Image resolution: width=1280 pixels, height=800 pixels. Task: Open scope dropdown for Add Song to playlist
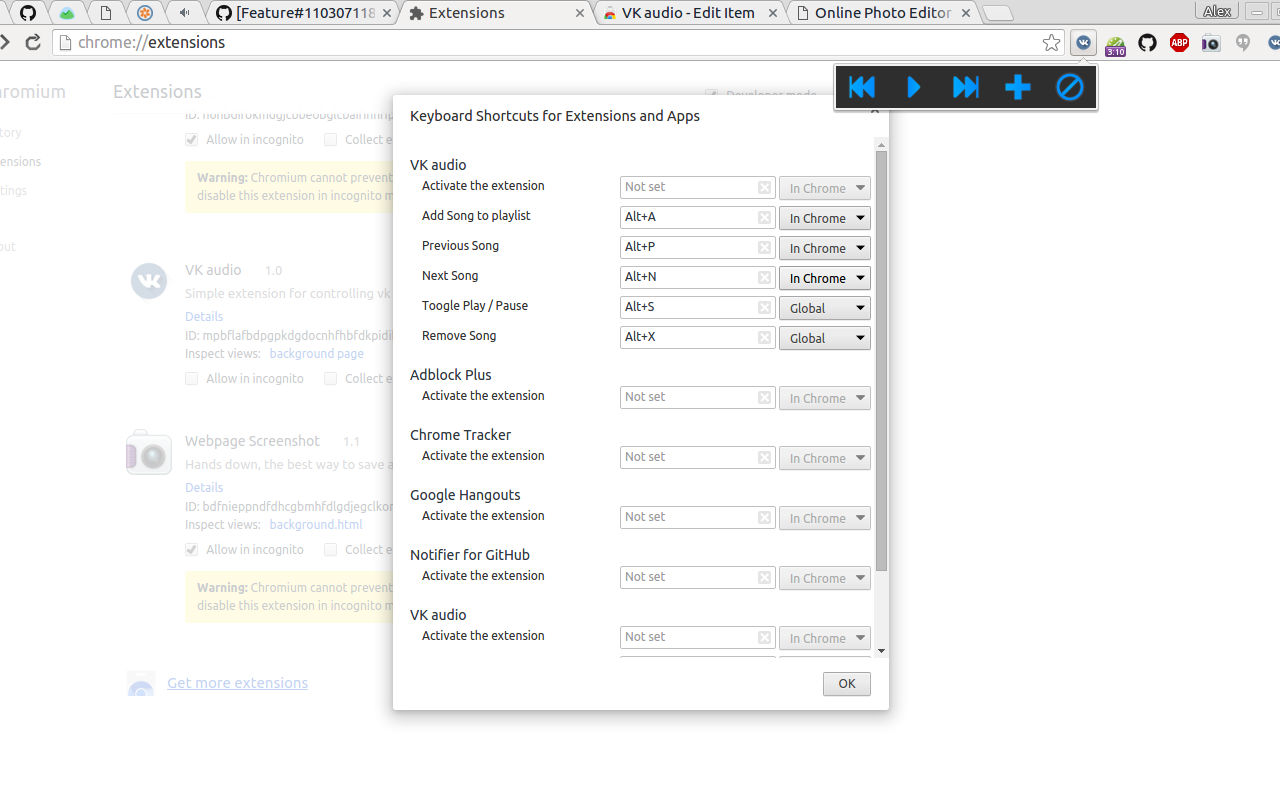pyautogui.click(x=825, y=218)
